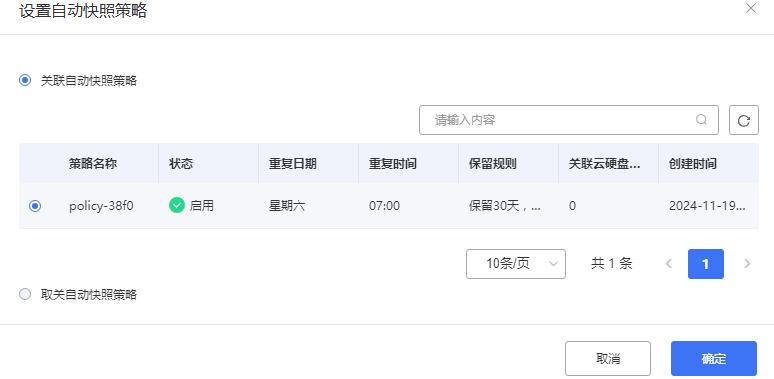The image size is (774, 379).
Task: Click the magnifier search icon
Action: click(x=701, y=119)
